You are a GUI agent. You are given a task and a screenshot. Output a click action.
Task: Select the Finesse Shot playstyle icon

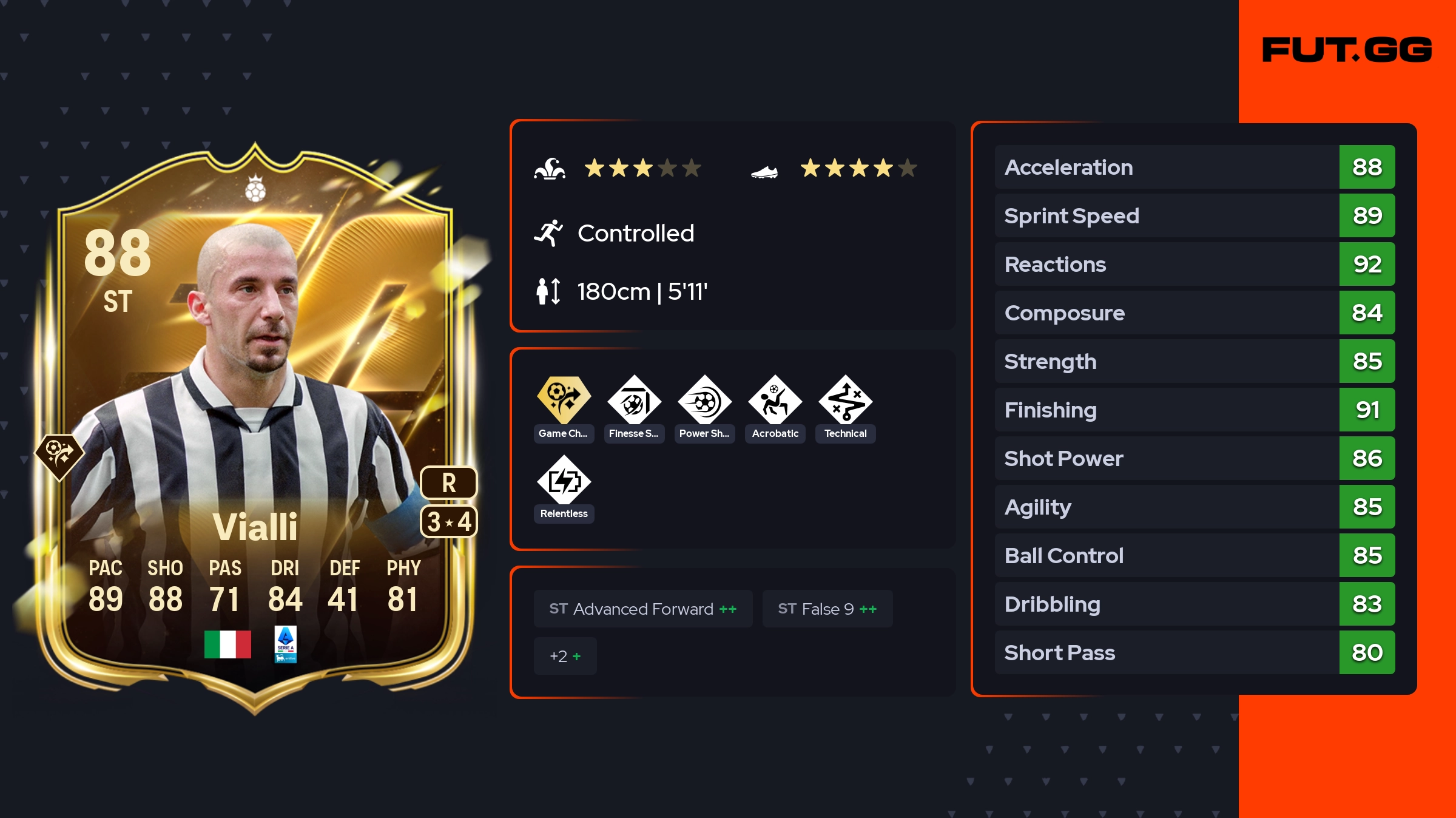(634, 400)
